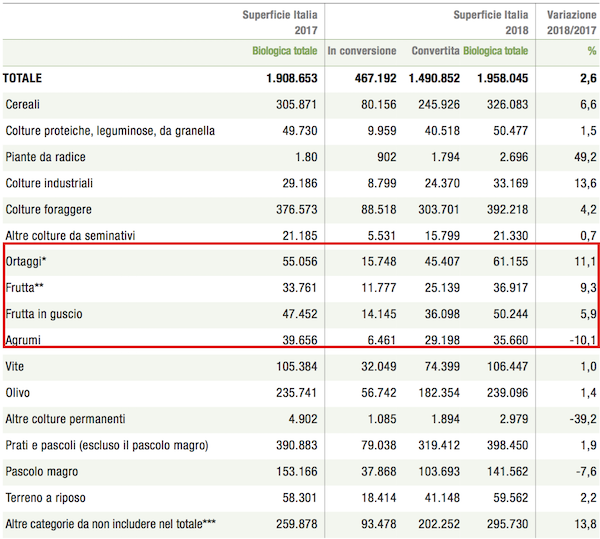Image resolution: width=600 pixels, height=539 pixels.
Task: Select the Ortaggi* row label
Action: click(x=28, y=261)
